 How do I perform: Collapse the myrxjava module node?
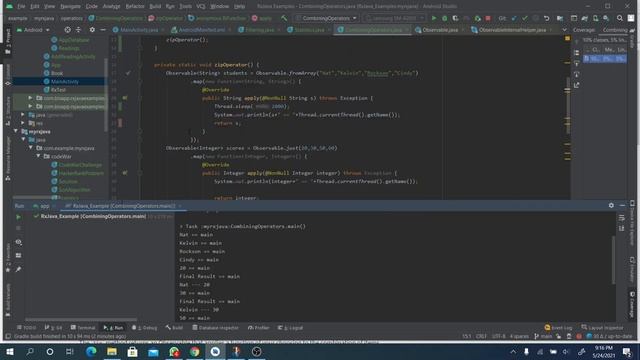(x=16, y=131)
